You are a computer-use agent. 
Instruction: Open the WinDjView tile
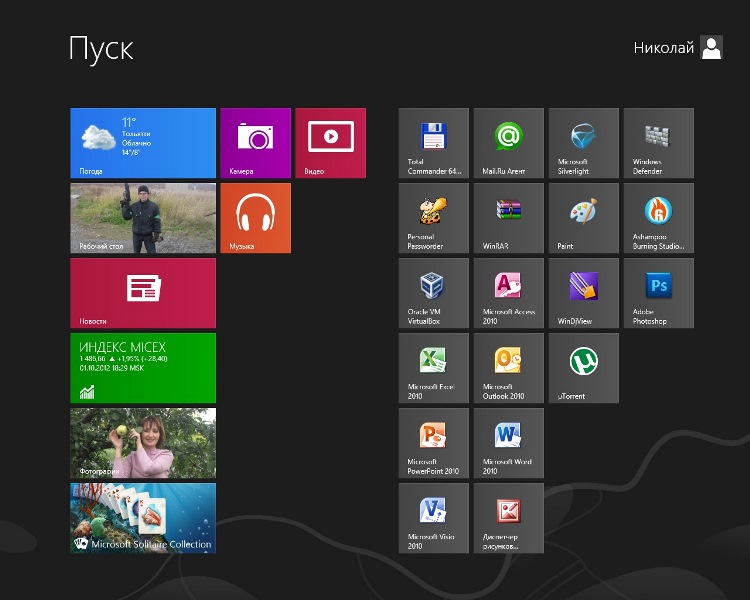pos(584,293)
